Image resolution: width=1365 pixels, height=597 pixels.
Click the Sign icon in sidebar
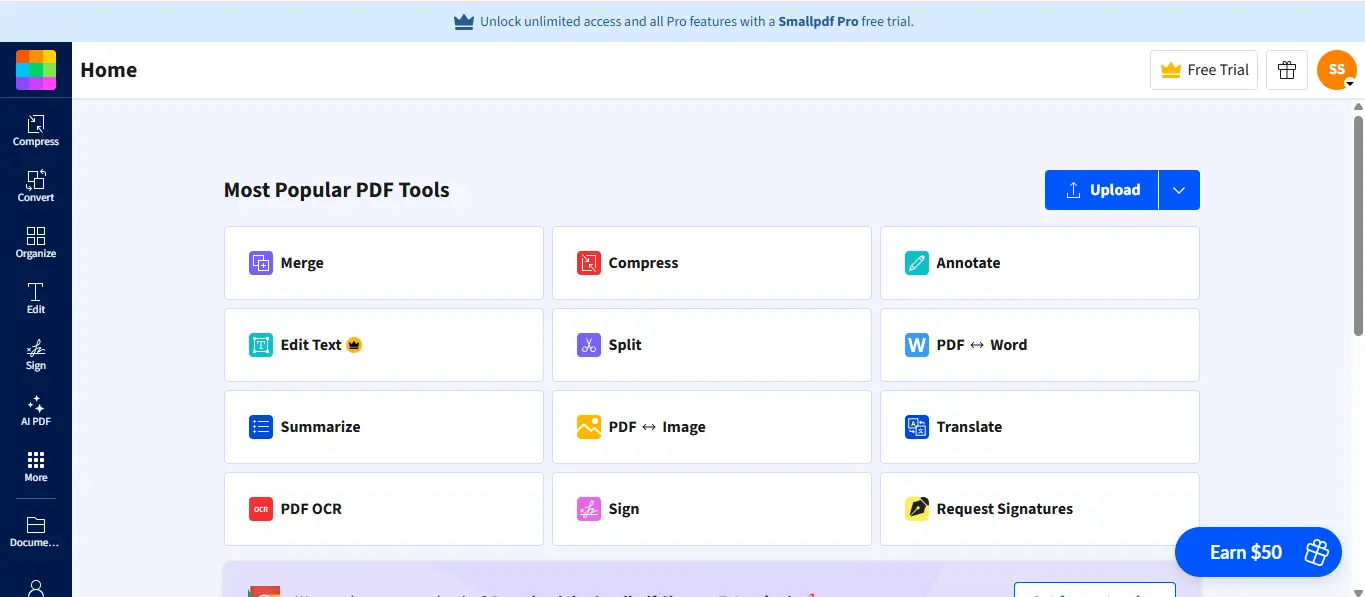coord(36,354)
